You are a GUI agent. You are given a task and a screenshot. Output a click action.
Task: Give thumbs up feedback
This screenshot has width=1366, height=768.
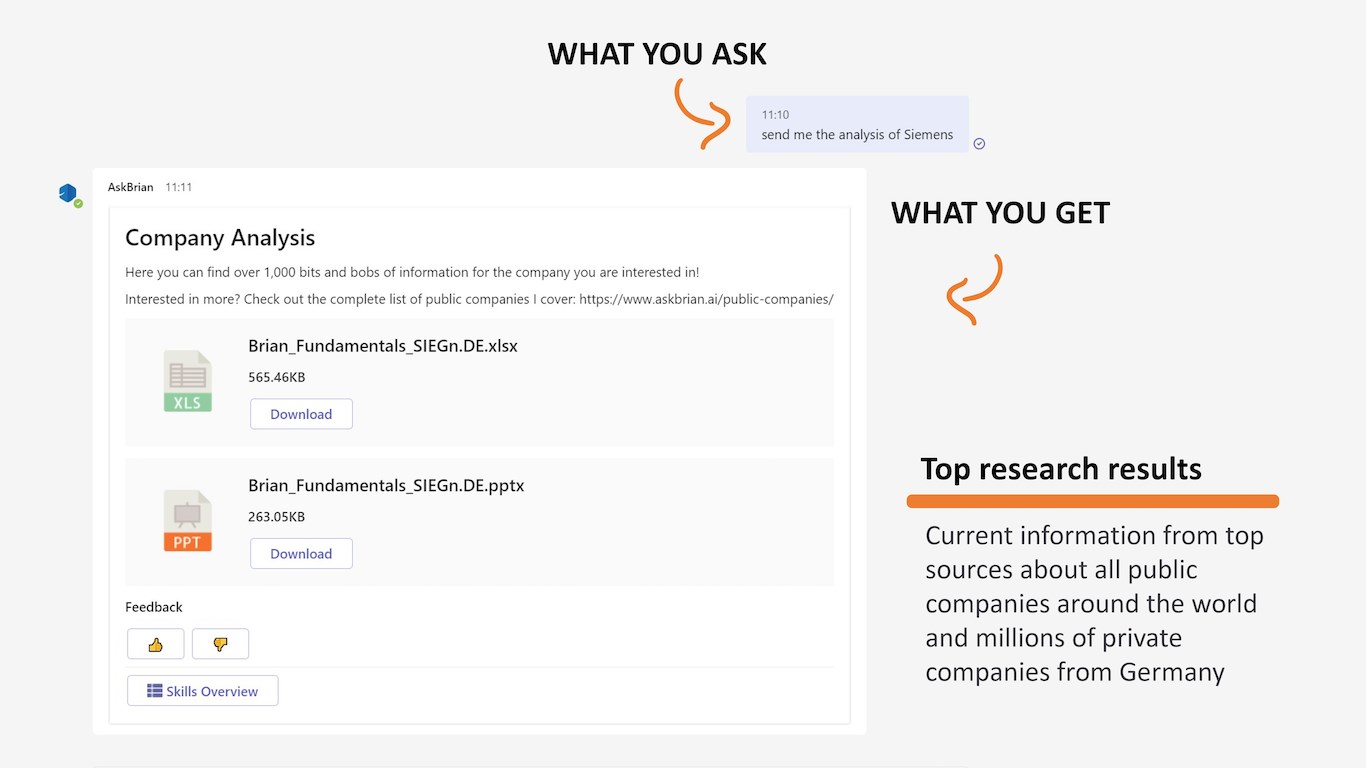click(155, 644)
